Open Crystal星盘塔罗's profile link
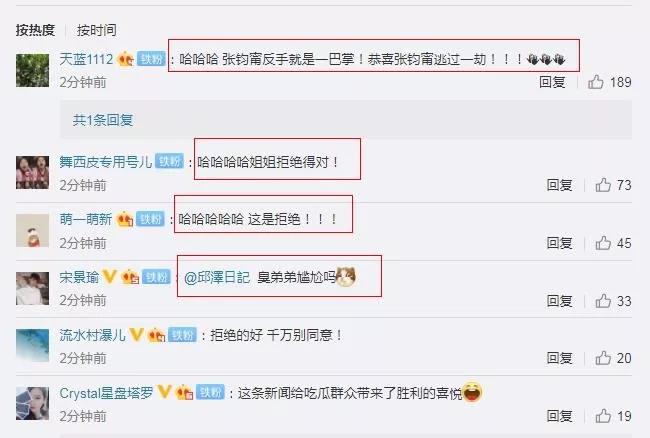Screen dimensions: 650x438 [x=106, y=393]
